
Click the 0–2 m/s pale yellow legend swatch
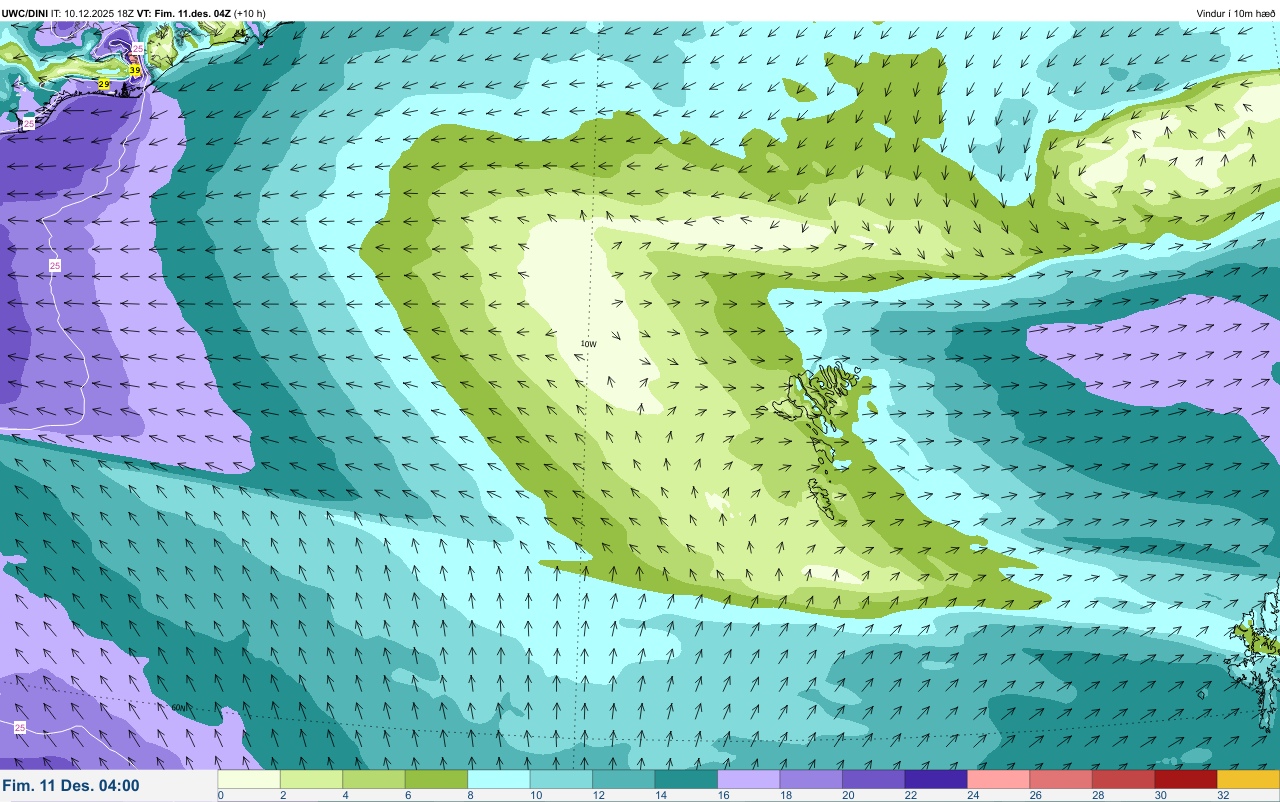click(x=249, y=779)
